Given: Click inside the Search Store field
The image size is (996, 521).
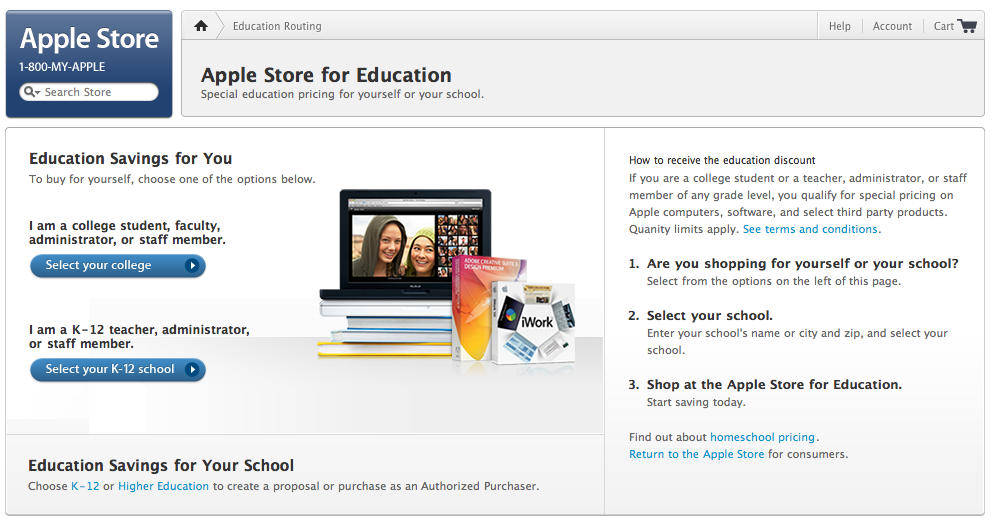Looking at the screenshot, I should click(89, 92).
